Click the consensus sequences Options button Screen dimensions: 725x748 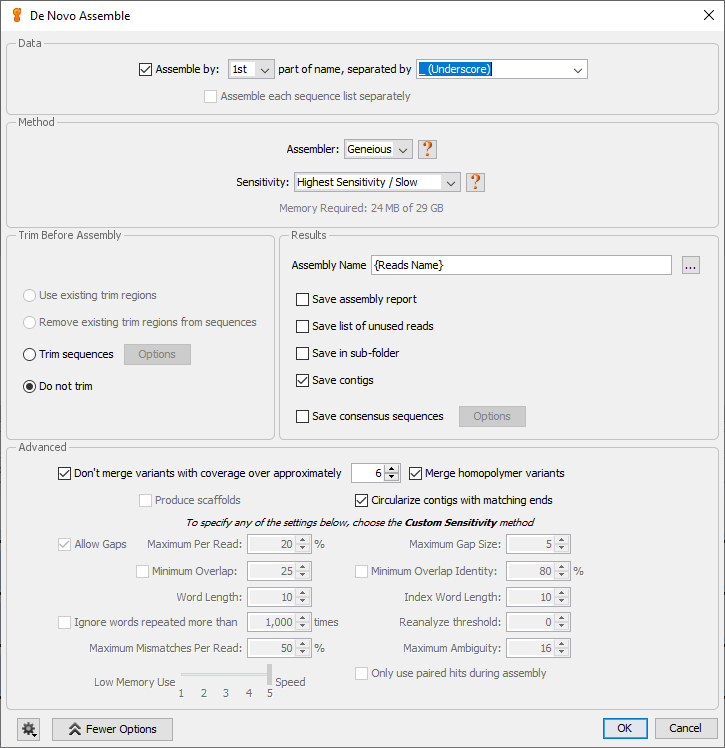[x=492, y=416]
